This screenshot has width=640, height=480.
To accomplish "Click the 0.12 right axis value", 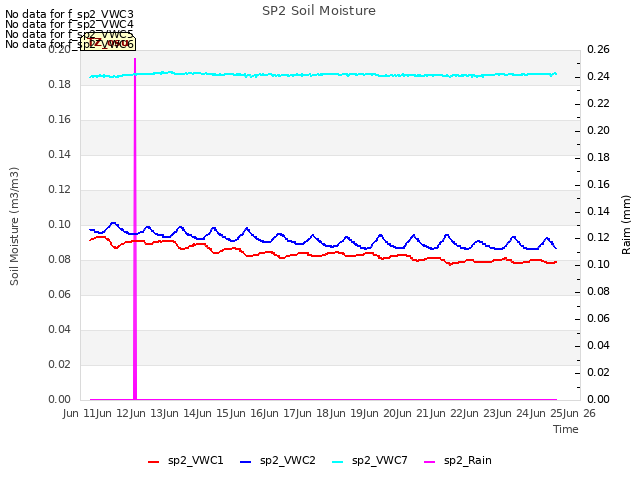I will click(x=598, y=238).
